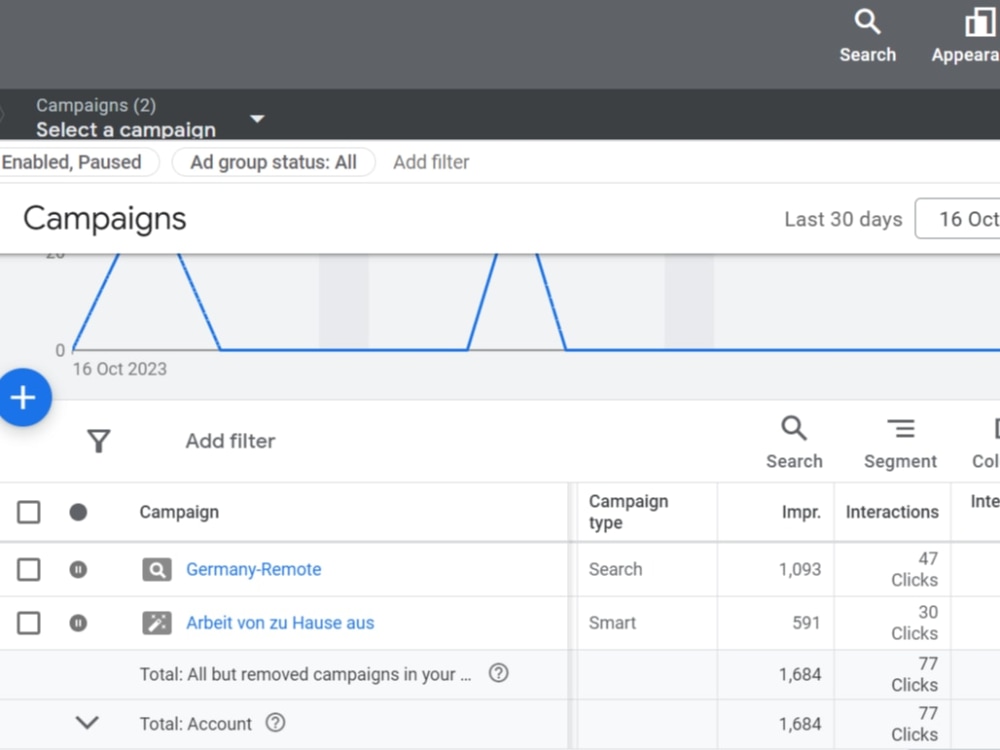Image resolution: width=1000 pixels, height=750 pixels.
Task: Open the Ad group status: All filter
Action: point(274,162)
